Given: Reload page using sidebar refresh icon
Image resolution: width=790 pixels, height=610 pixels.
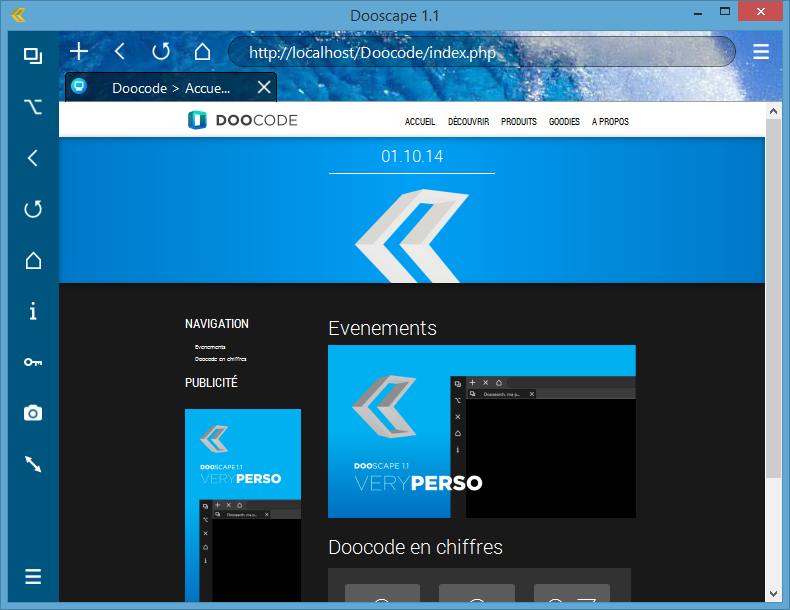Looking at the screenshot, I should click(33, 209).
